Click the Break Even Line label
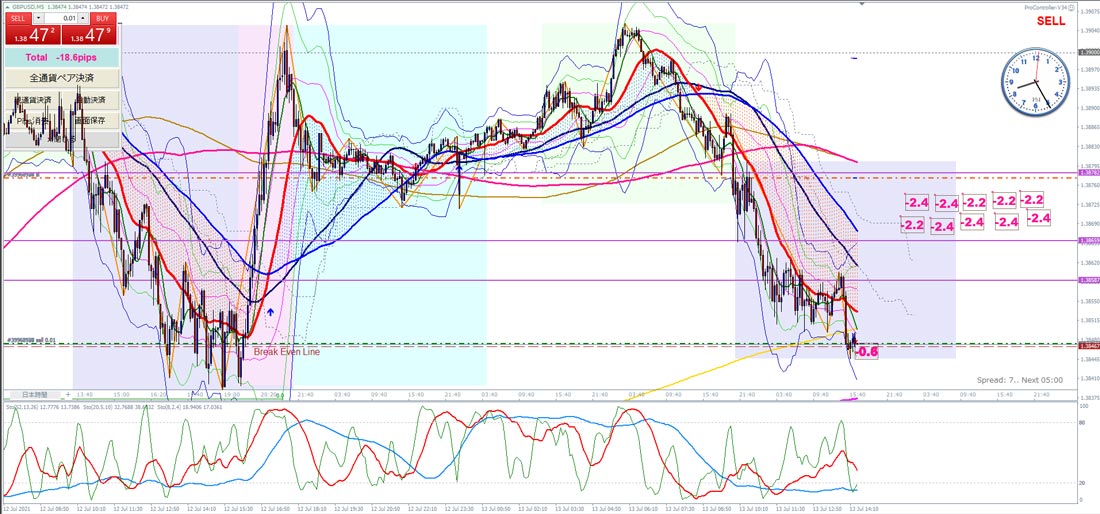This screenshot has height=514, width=1100. click(x=286, y=352)
